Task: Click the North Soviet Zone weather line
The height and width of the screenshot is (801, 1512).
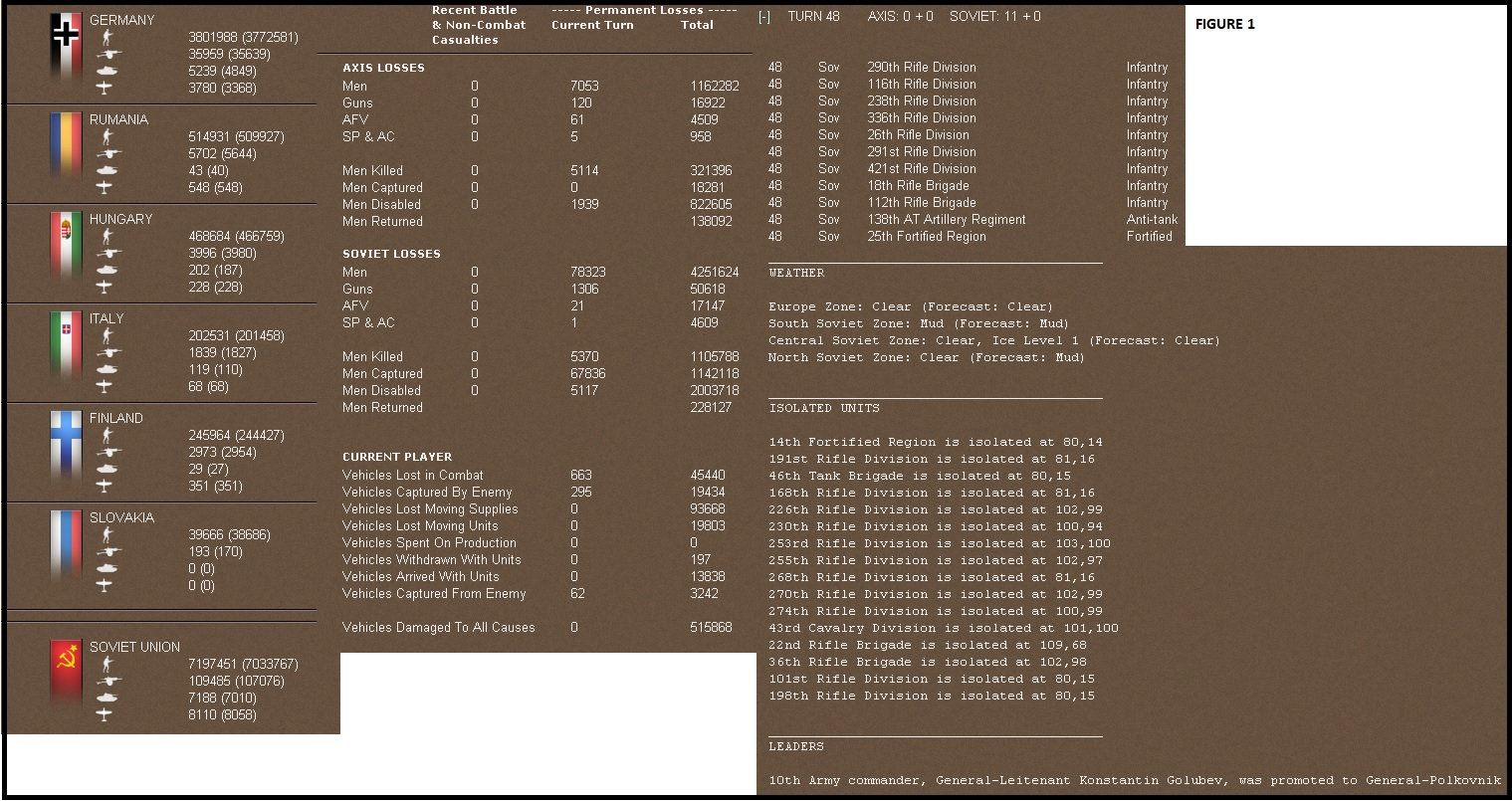Action: (x=927, y=357)
